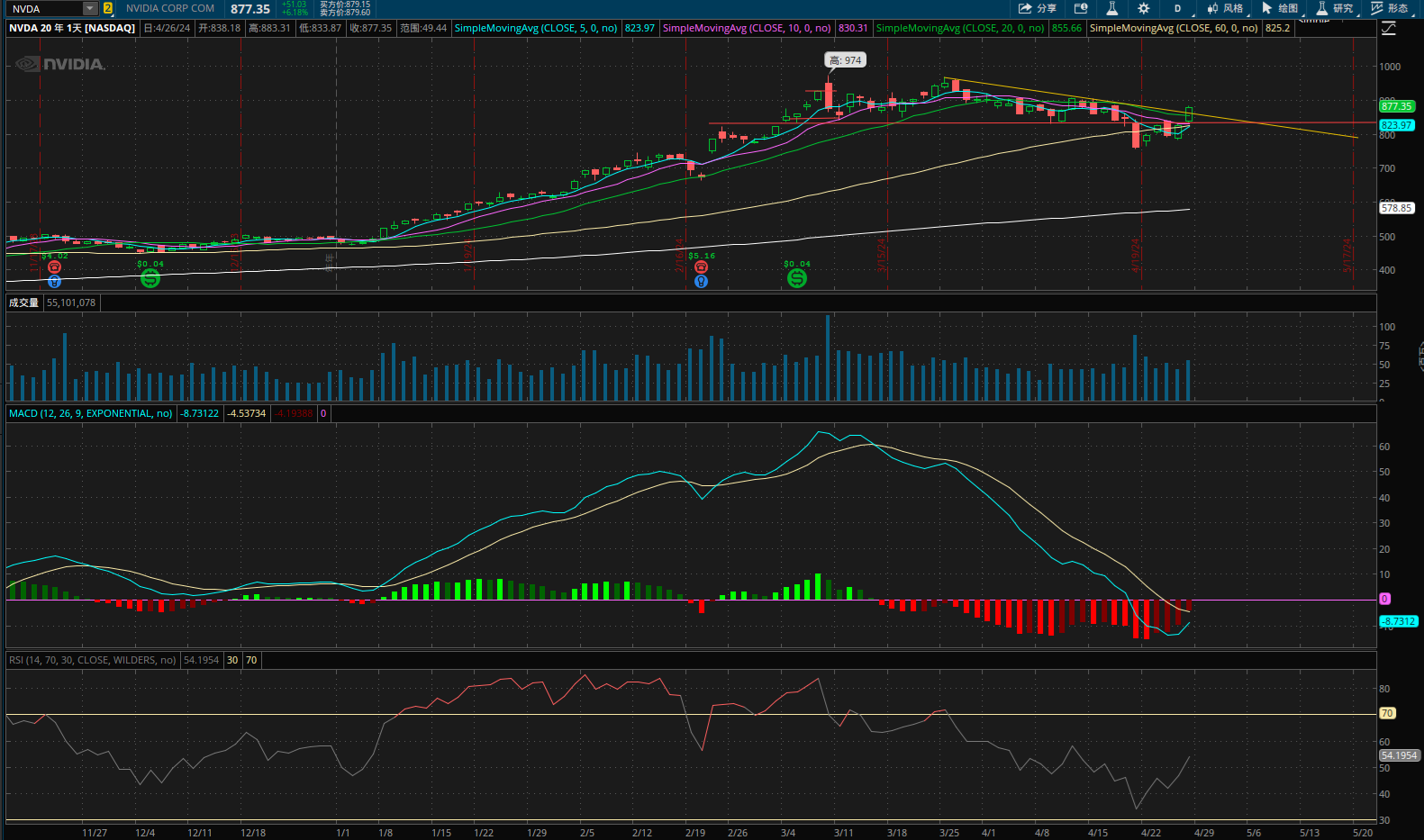Open the Drawings (绘图) menu
The height and width of the screenshot is (840, 1424).
[1280, 8]
